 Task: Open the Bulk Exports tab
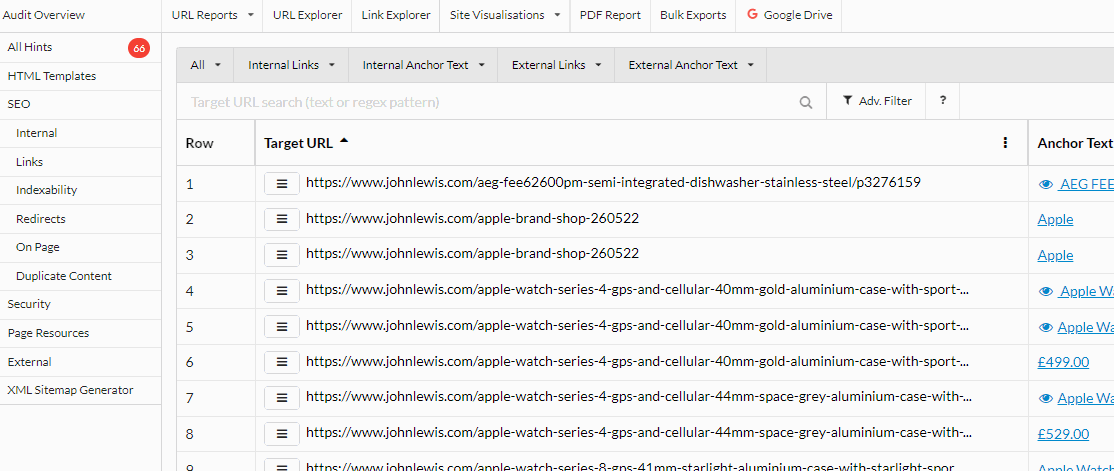point(693,15)
